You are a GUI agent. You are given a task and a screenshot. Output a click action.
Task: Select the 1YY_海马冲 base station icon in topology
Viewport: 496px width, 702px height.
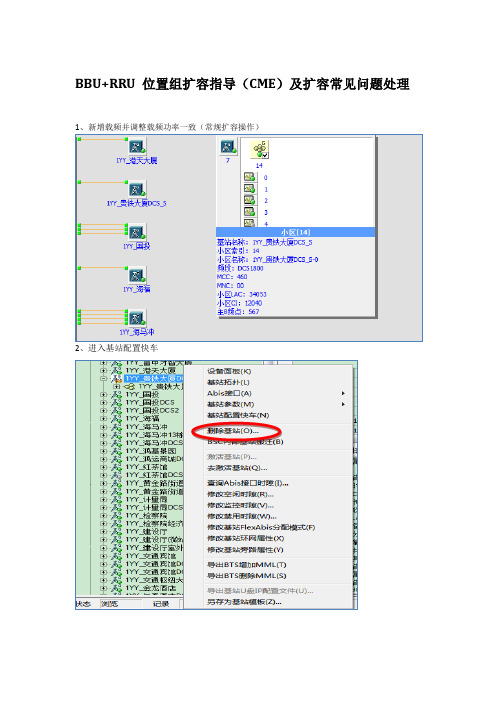(137, 318)
